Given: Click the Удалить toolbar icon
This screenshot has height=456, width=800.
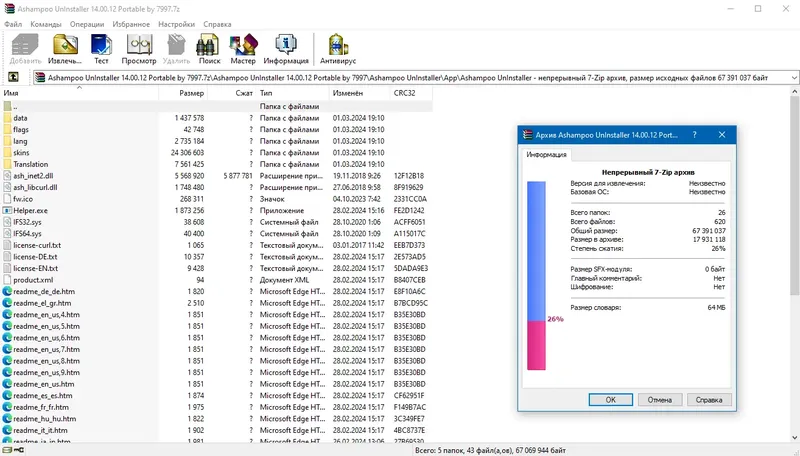Looking at the screenshot, I should (176, 49).
